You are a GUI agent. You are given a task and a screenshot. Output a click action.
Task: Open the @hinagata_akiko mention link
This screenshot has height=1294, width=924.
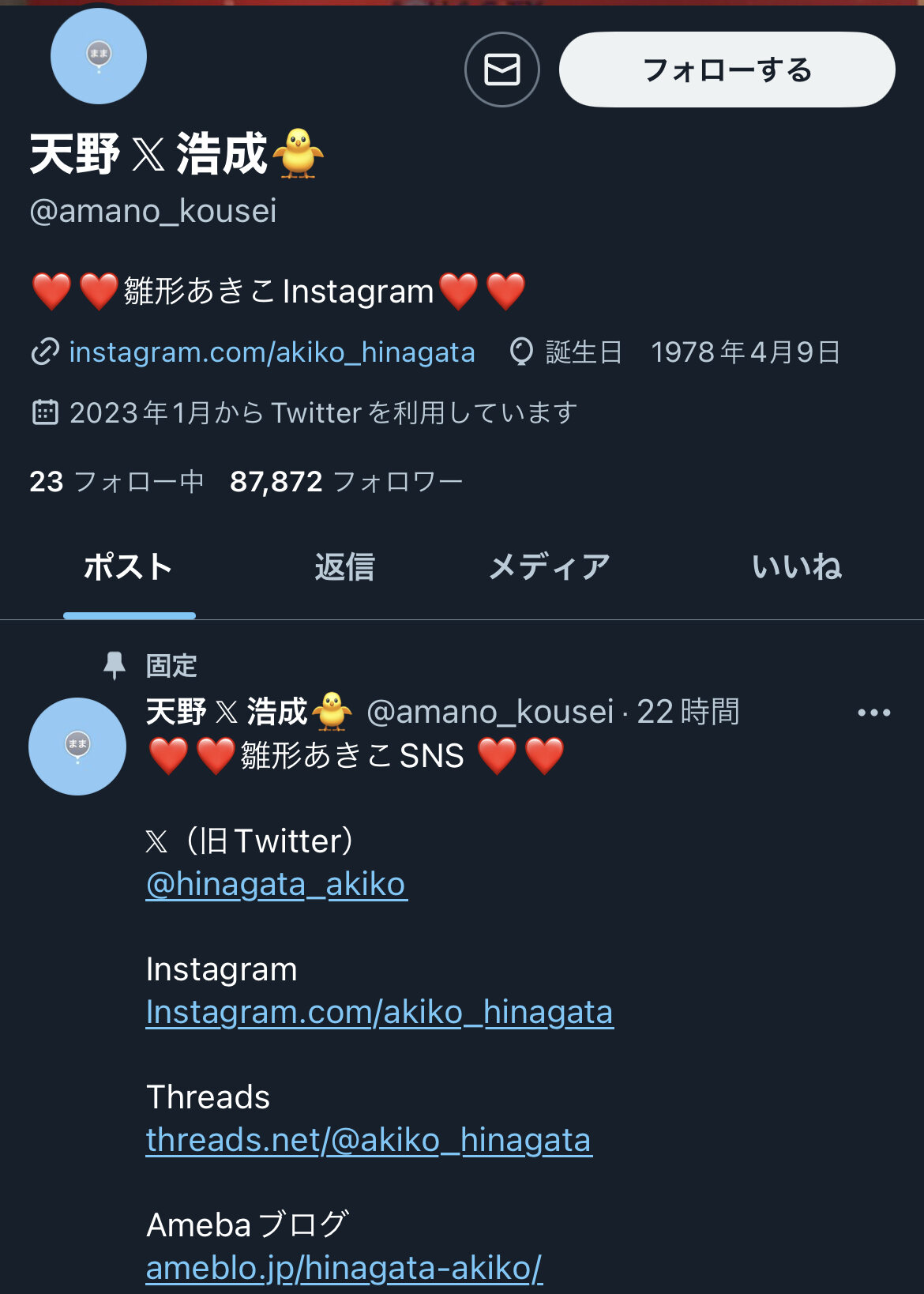[276, 884]
